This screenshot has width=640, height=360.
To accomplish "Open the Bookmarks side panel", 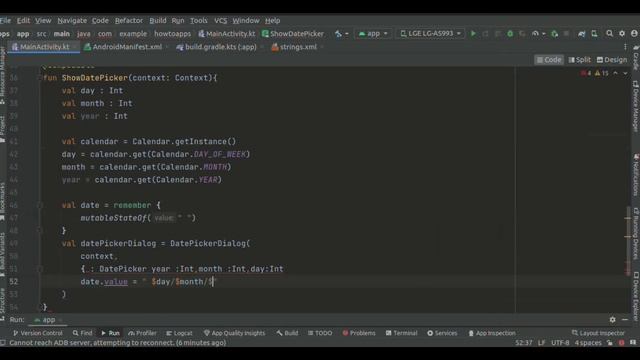I will point(2,202).
